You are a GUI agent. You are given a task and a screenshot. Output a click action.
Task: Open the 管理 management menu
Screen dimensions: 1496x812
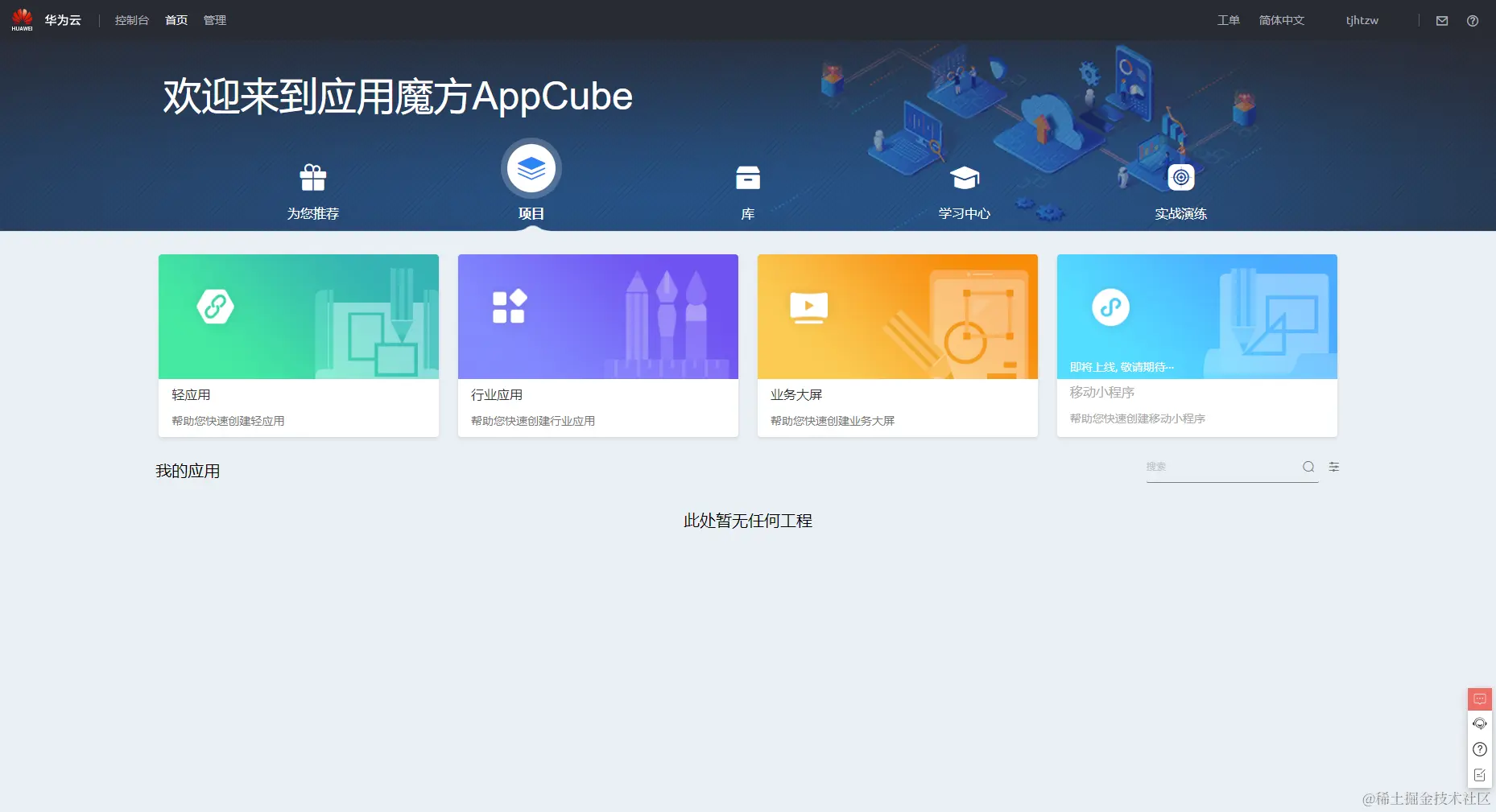click(215, 20)
